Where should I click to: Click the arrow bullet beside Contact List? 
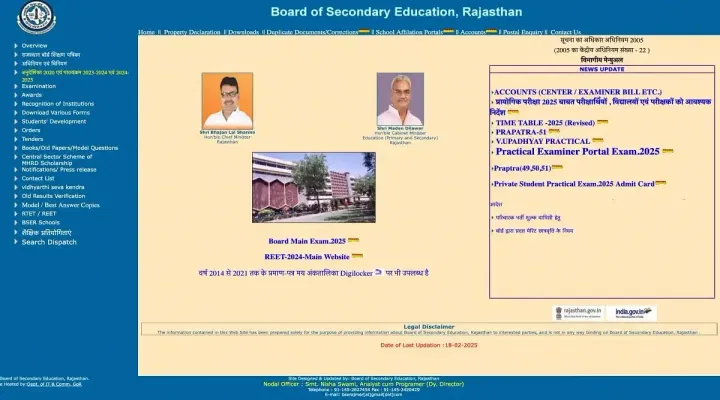[x=16, y=179]
